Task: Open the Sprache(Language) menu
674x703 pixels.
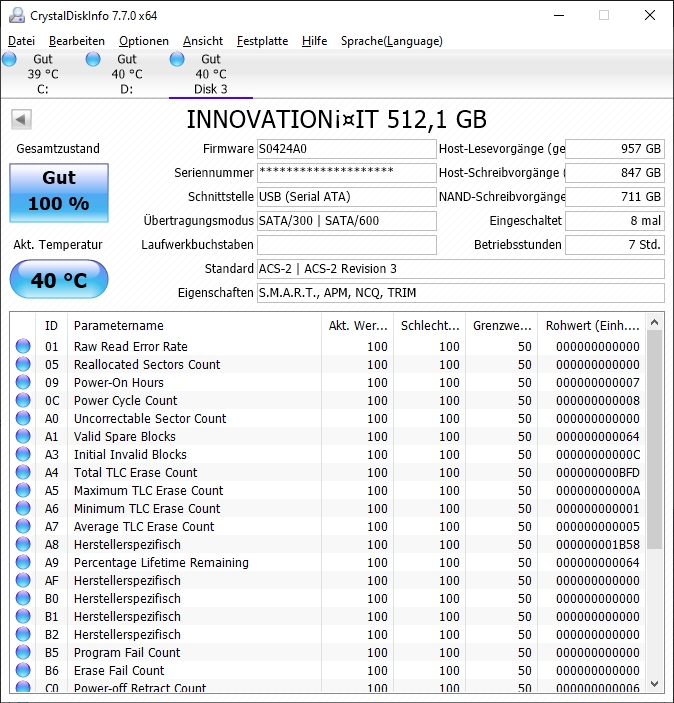Action: point(391,41)
